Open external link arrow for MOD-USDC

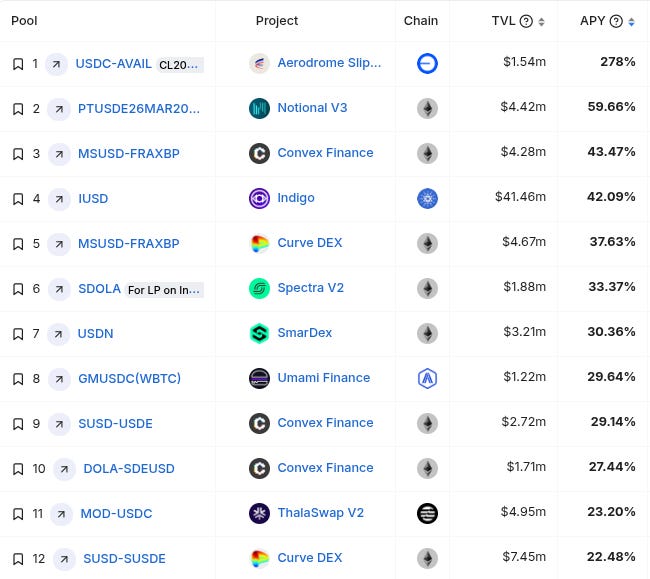point(61,514)
